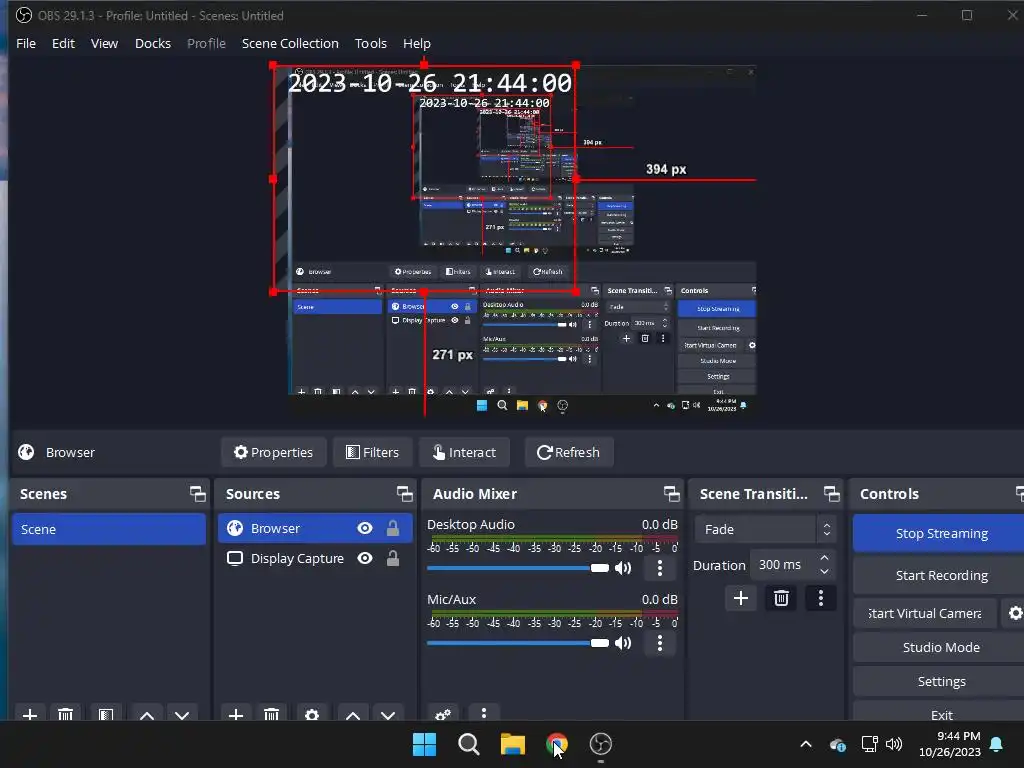1024x768 pixels.
Task: Toggle visibility of Browser source
Action: [x=365, y=528]
